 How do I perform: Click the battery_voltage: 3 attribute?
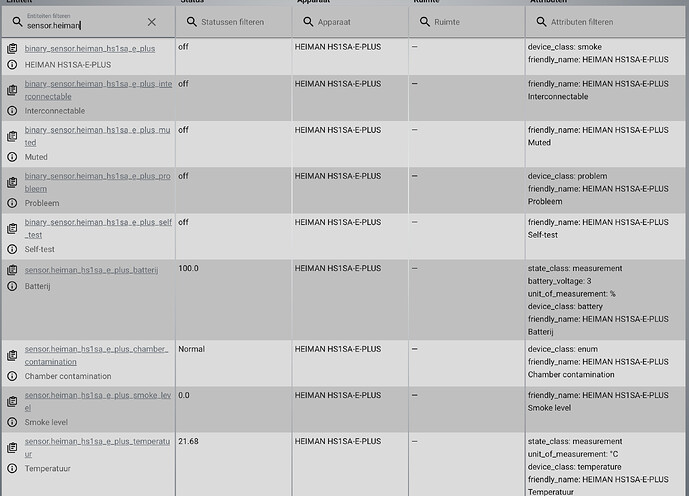pyautogui.click(x=559, y=281)
